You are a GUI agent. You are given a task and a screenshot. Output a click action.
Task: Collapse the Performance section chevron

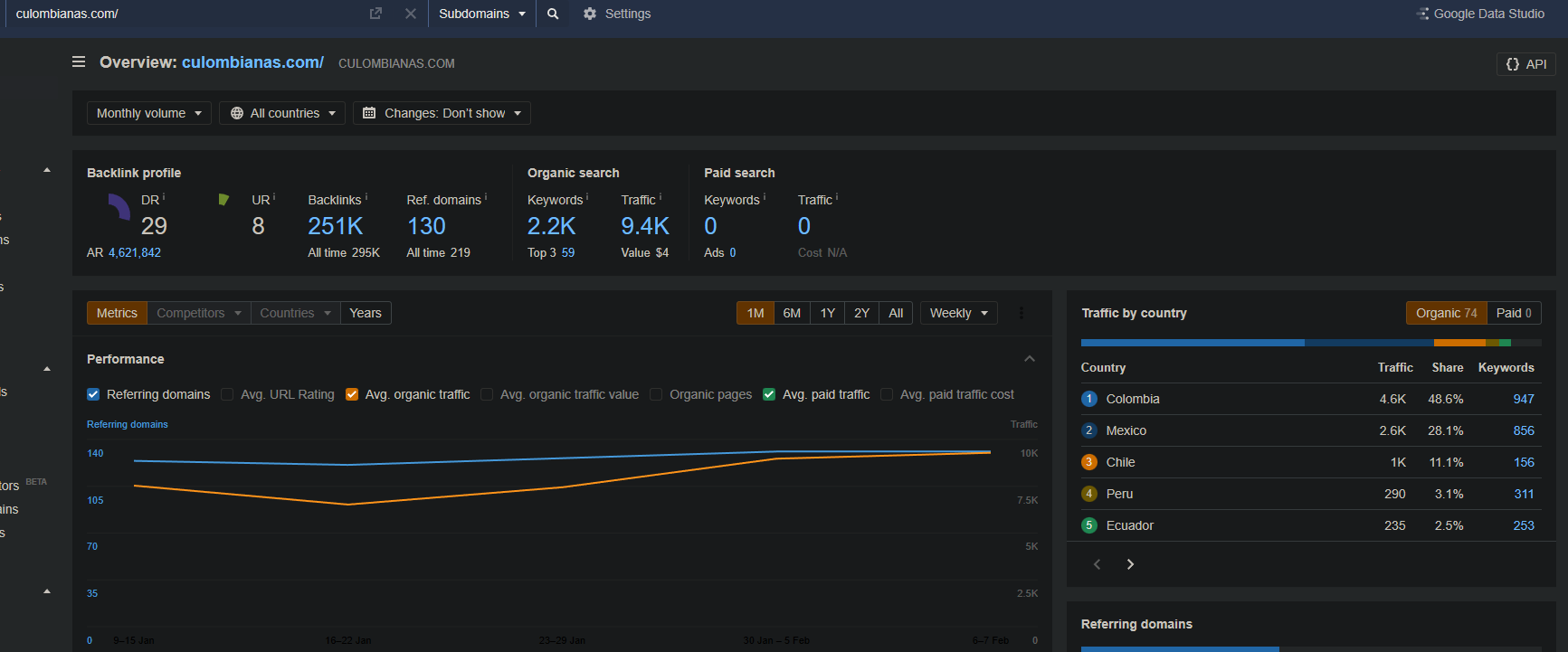click(x=1030, y=359)
